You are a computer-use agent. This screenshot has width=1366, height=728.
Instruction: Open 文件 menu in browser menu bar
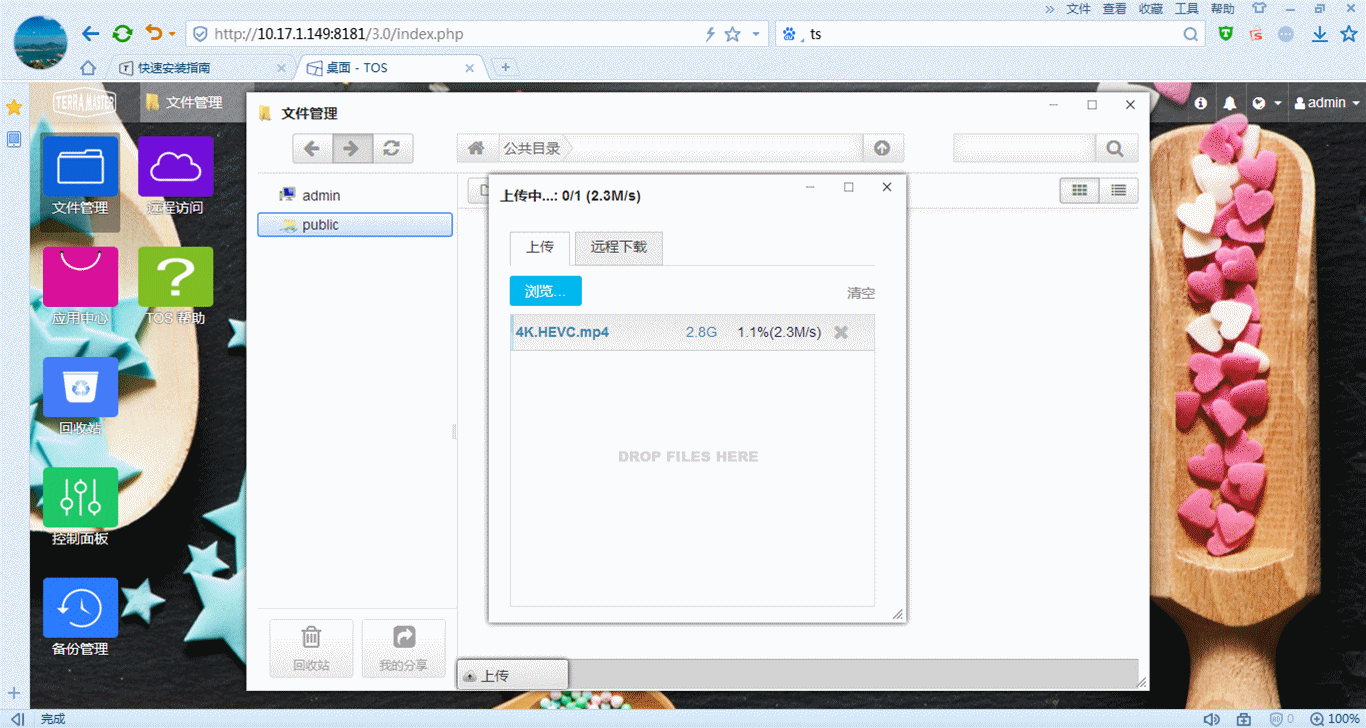pyautogui.click(x=1079, y=8)
